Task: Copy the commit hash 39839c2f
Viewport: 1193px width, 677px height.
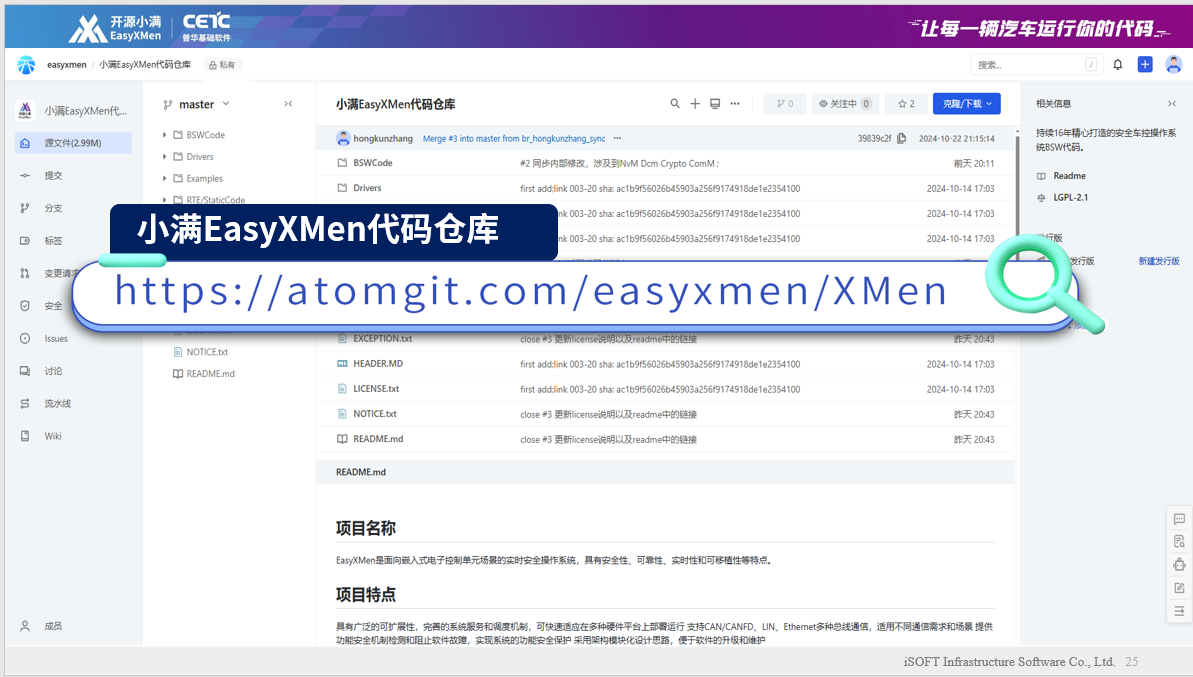Action: tap(902, 138)
